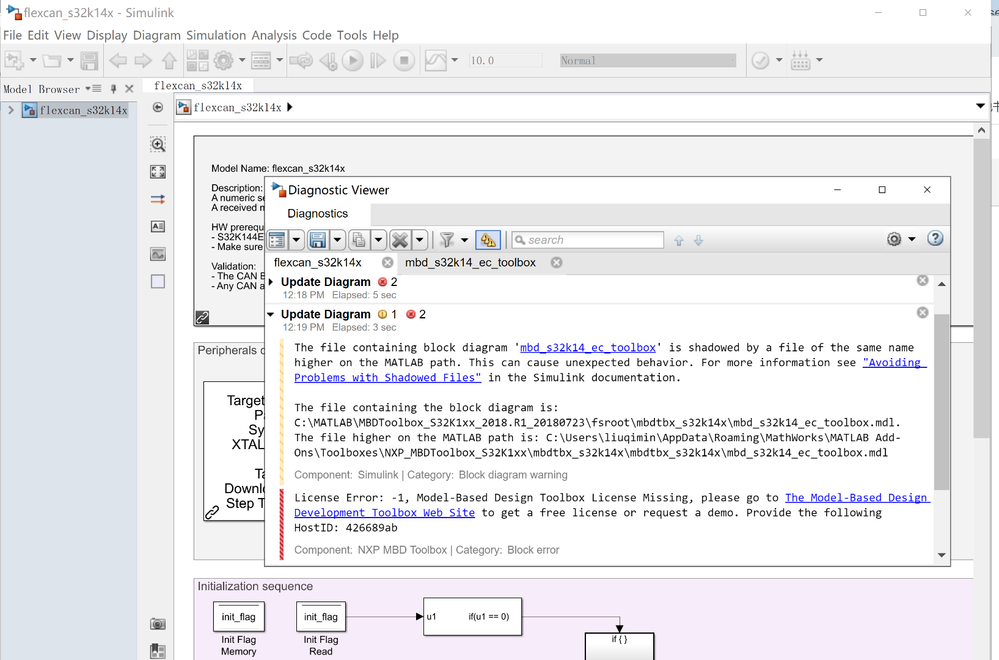Open the Model Explorer toolbar icon
The image size is (999, 660).
(261, 61)
